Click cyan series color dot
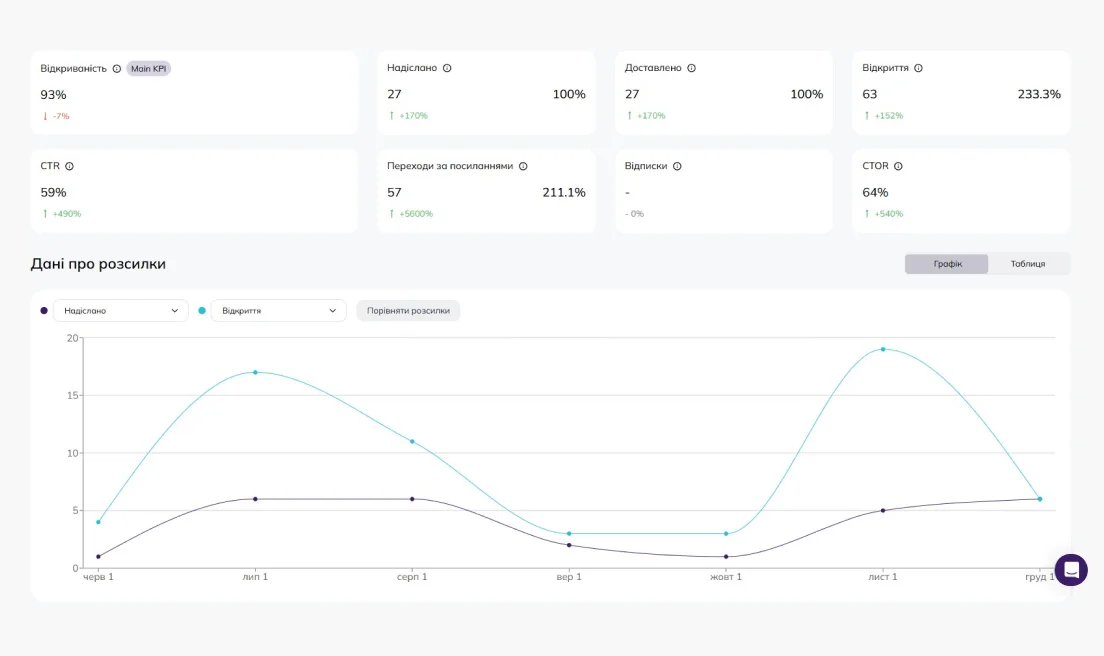 point(202,310)
